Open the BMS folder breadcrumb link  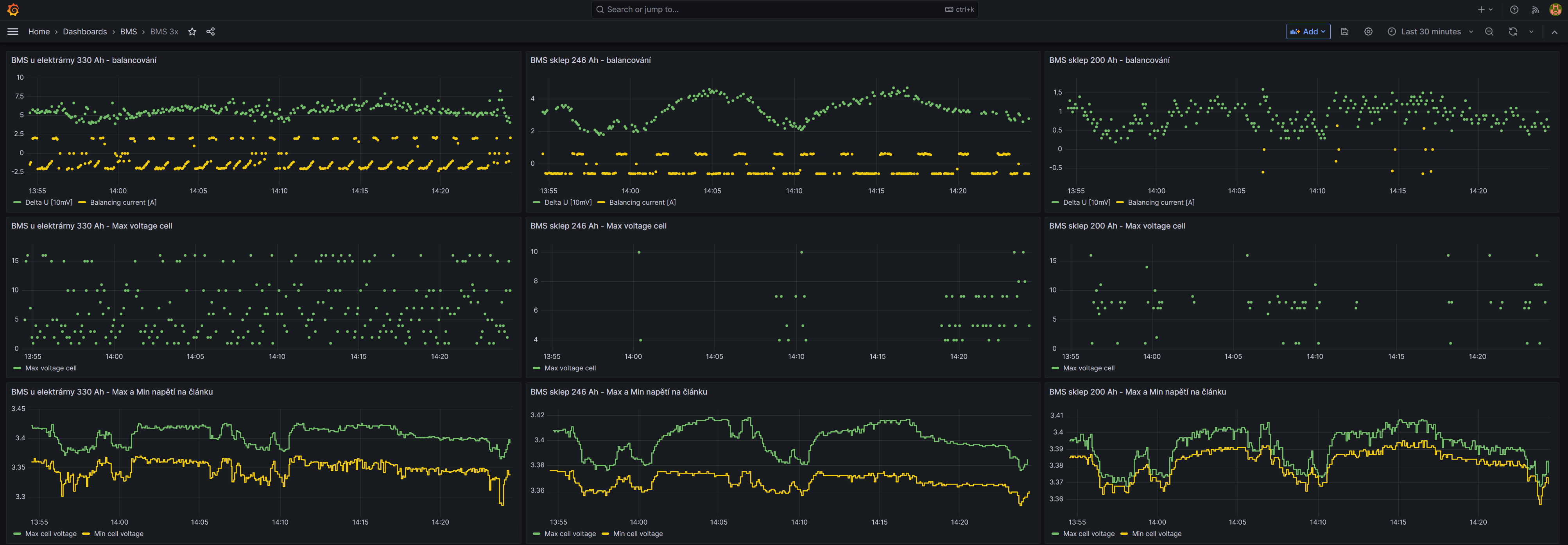[x=129, y=32]
